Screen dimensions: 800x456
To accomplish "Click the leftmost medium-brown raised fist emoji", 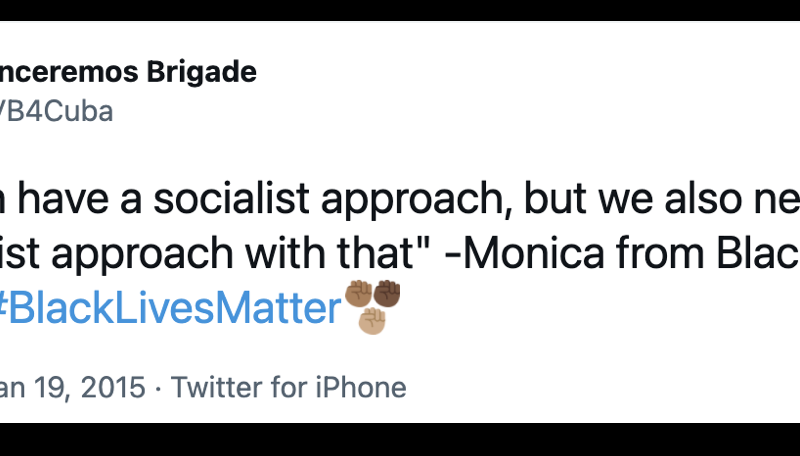I will tap(358, 295).
